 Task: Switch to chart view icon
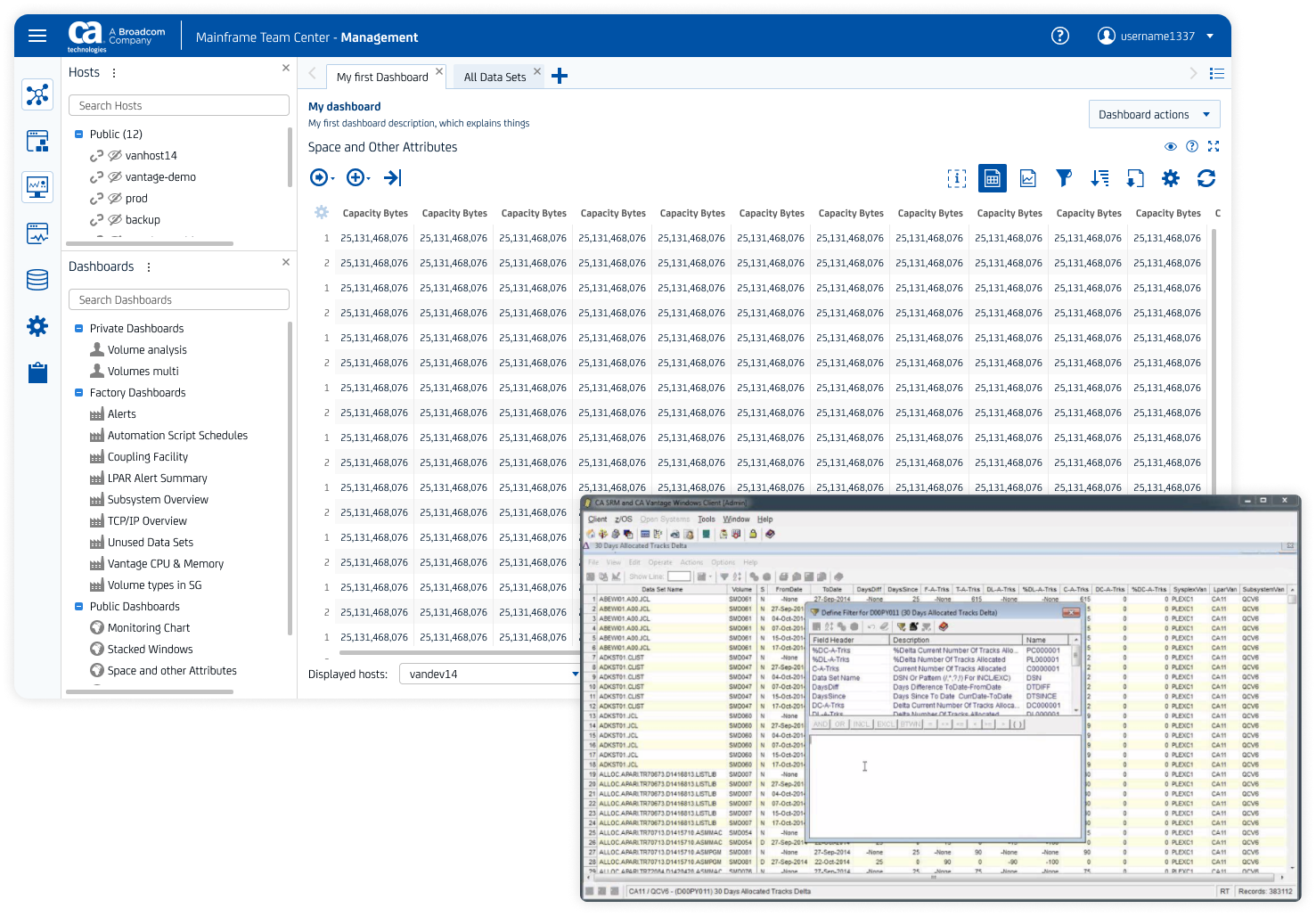coord(1028,178)
